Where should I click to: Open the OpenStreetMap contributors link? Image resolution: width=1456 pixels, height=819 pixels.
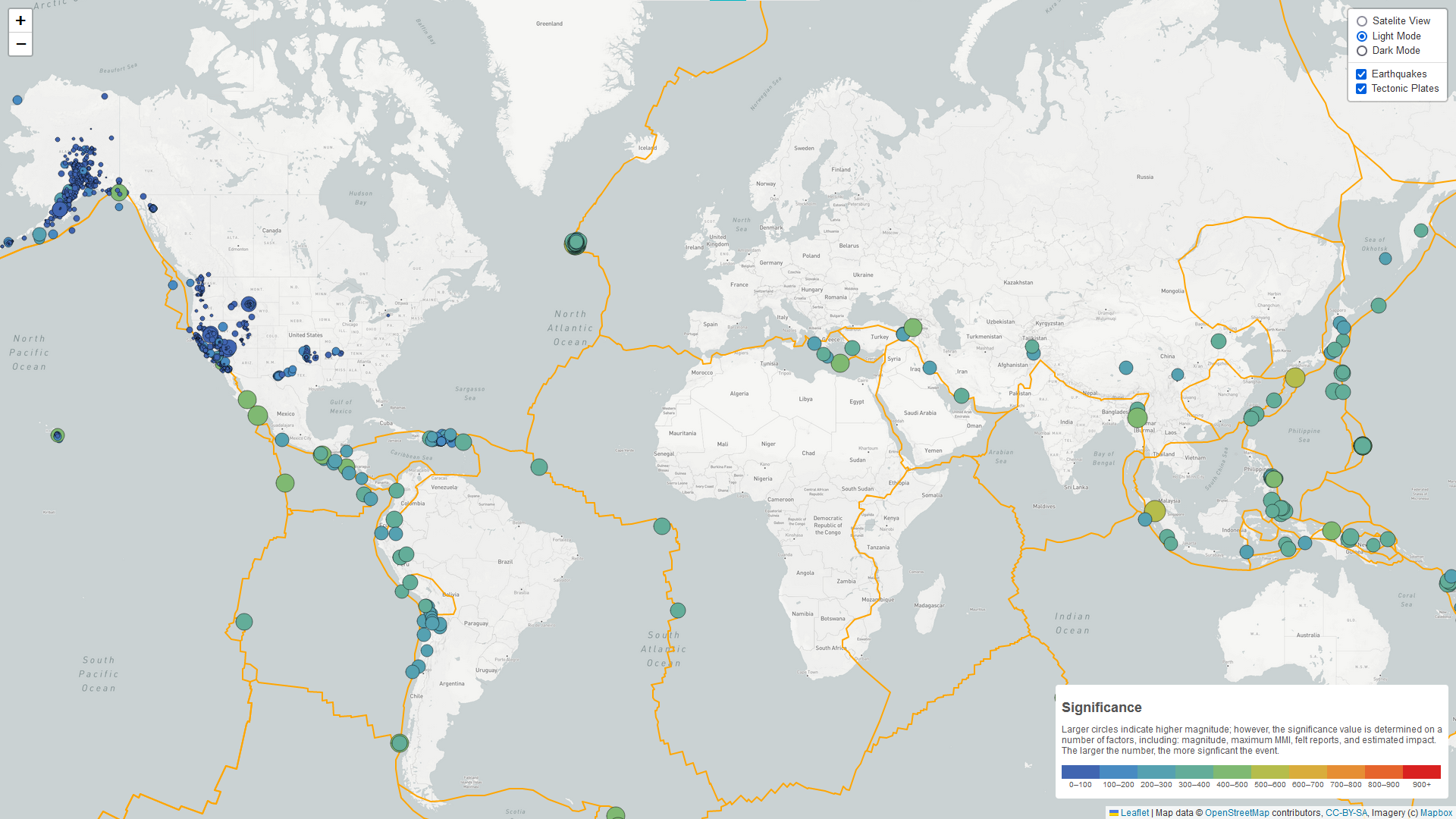pyautogui.click(x=1237, y=812)
